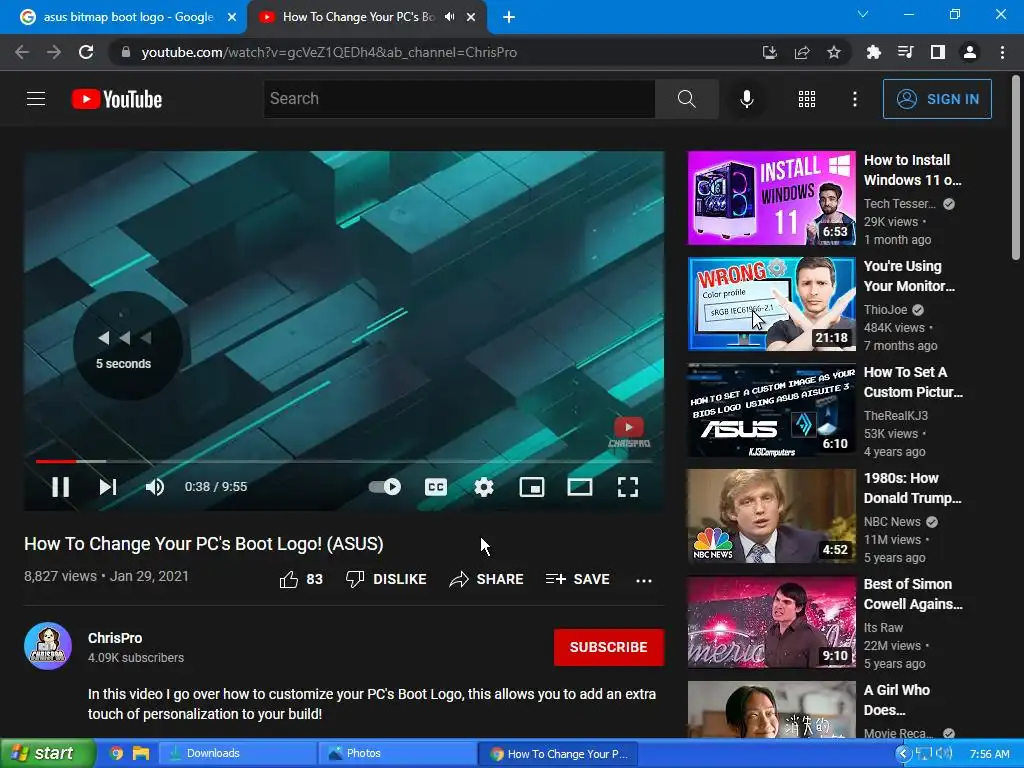This screenshot has height=768, width=1024.
Task: Pause the video with the pause button
Action: coord(60,487)
